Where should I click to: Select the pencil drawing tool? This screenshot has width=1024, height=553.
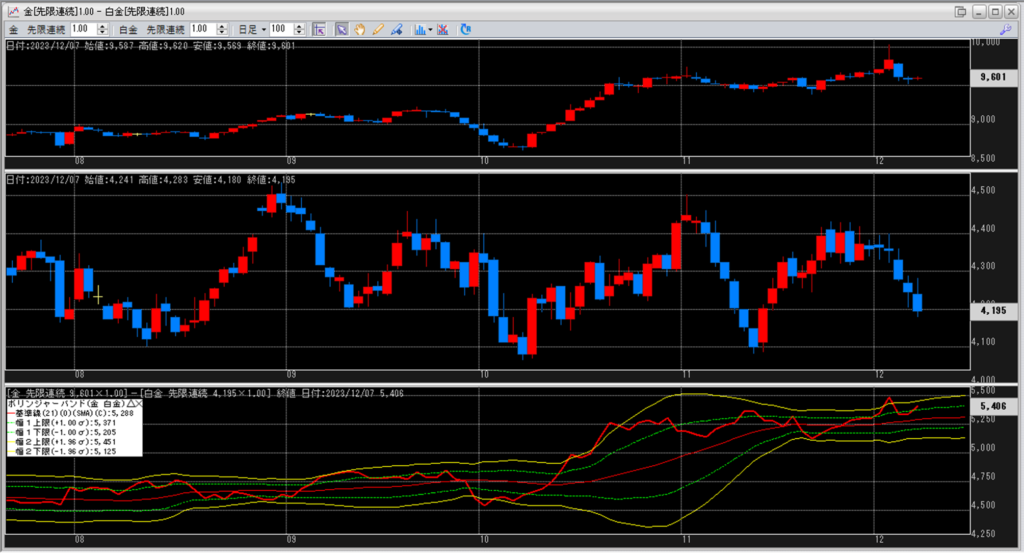[x=378, y=29]
